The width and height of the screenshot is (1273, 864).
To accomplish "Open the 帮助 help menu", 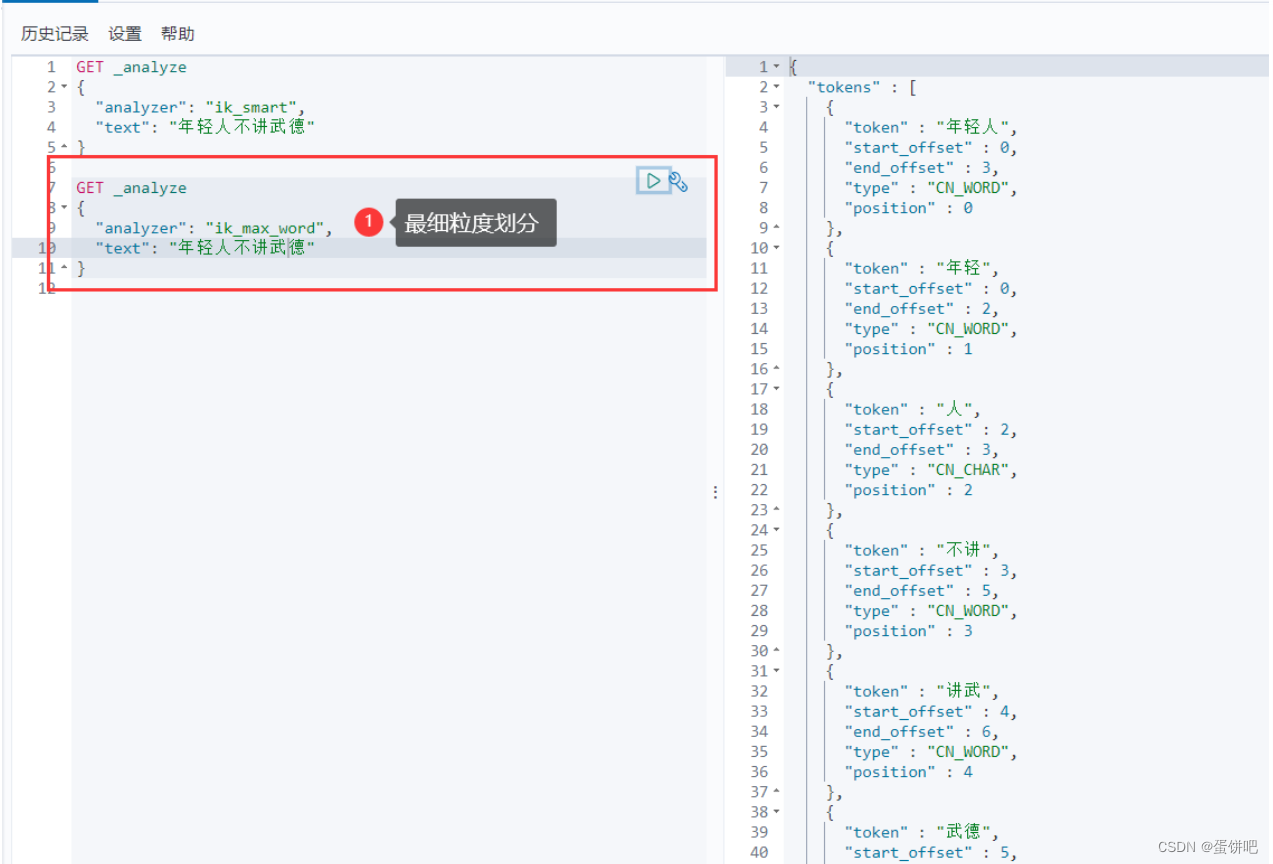I will (177, 34).
